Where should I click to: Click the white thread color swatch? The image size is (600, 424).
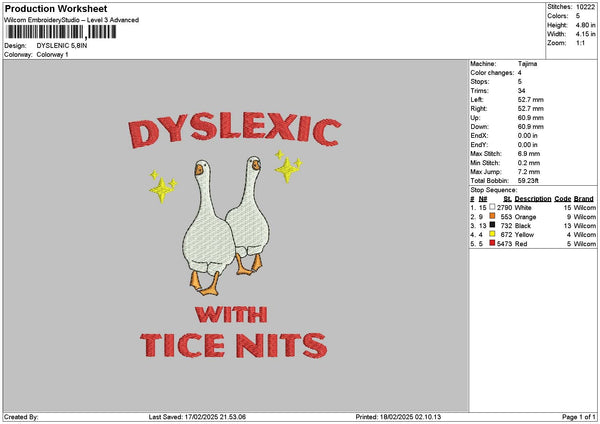pos(492,207)
